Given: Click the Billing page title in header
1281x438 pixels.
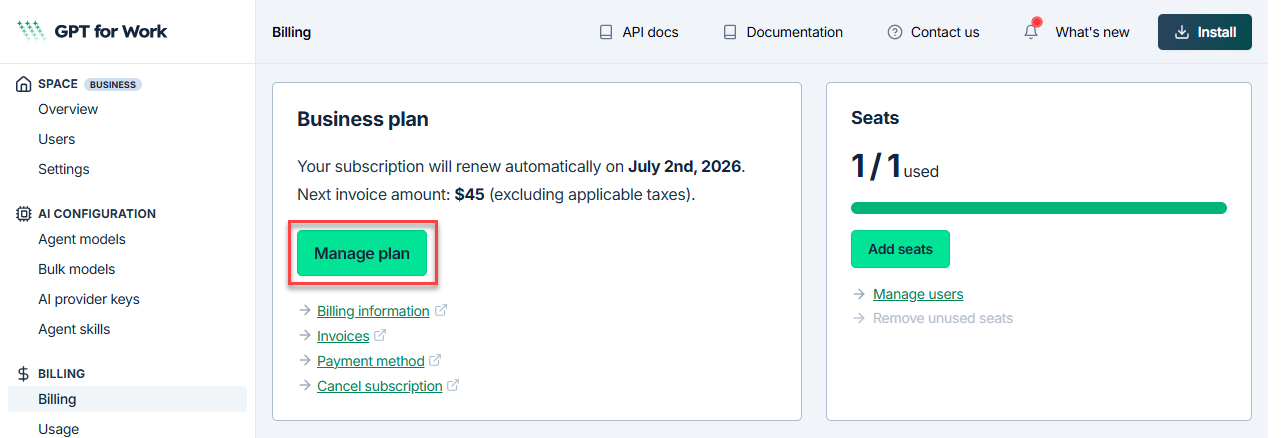Looking at the screenshot, I should (291, 32).
